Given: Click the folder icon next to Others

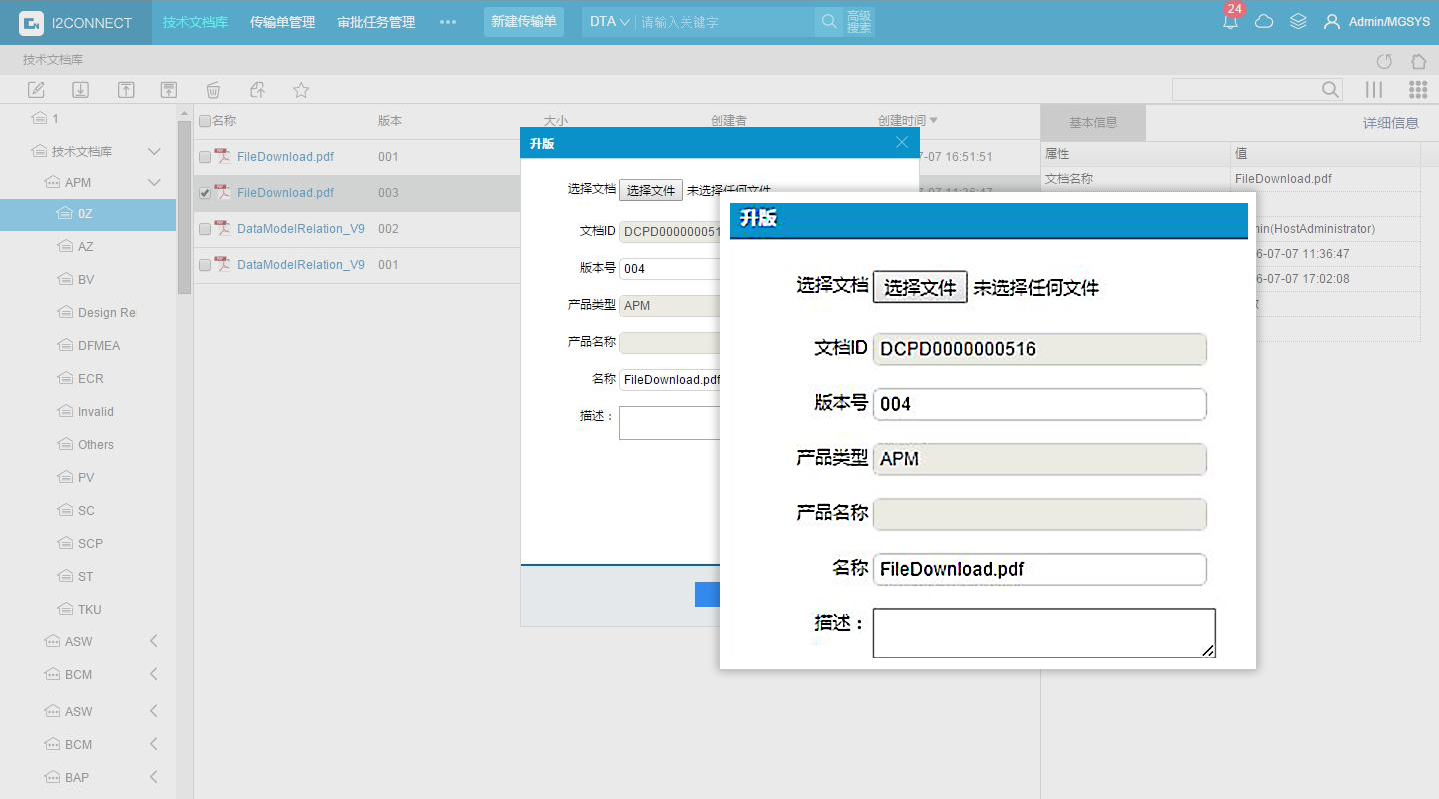Looking at the screenshot, I should point(67,444).
